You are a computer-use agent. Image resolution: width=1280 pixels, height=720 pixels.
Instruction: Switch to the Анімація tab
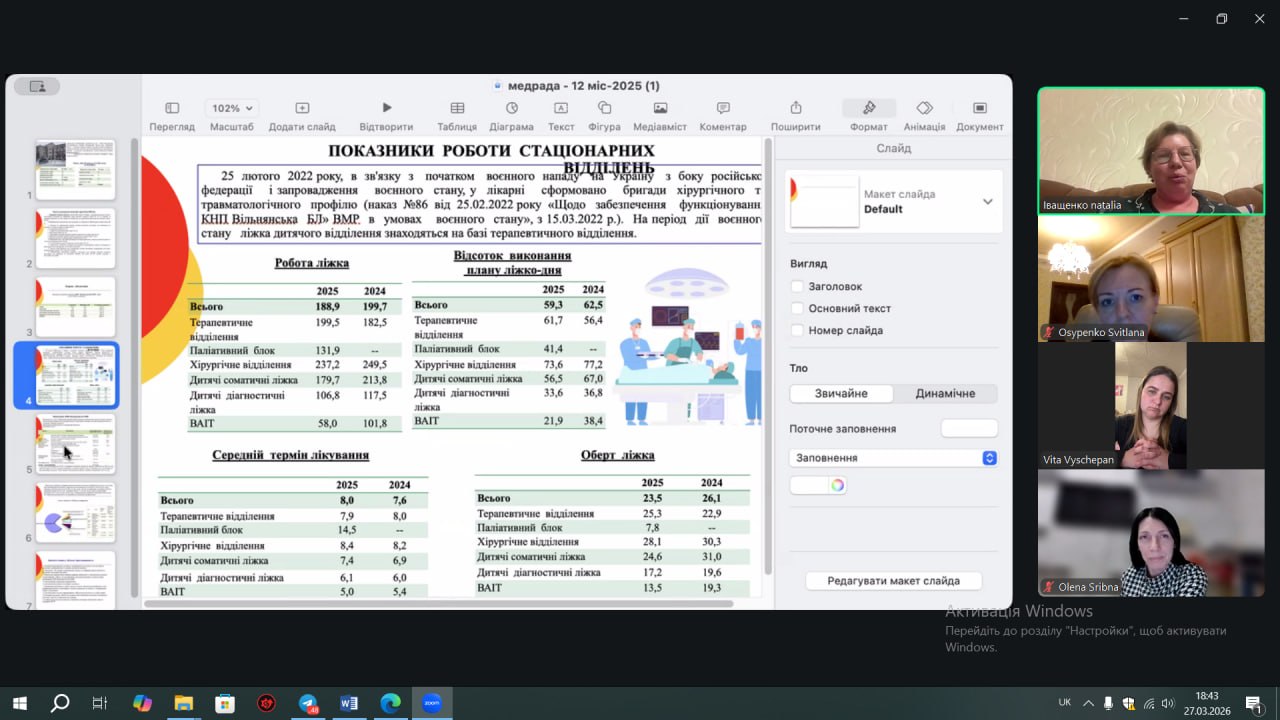tap(924, 108)
